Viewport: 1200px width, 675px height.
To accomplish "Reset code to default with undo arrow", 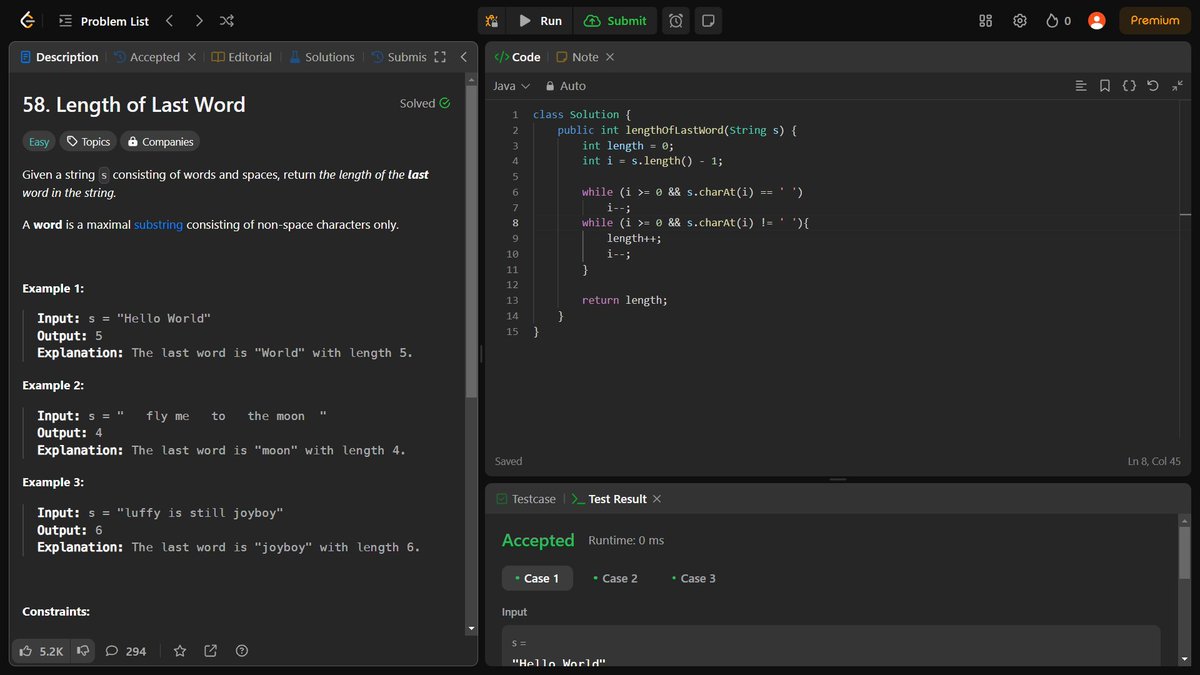I will click(1152, 86).
